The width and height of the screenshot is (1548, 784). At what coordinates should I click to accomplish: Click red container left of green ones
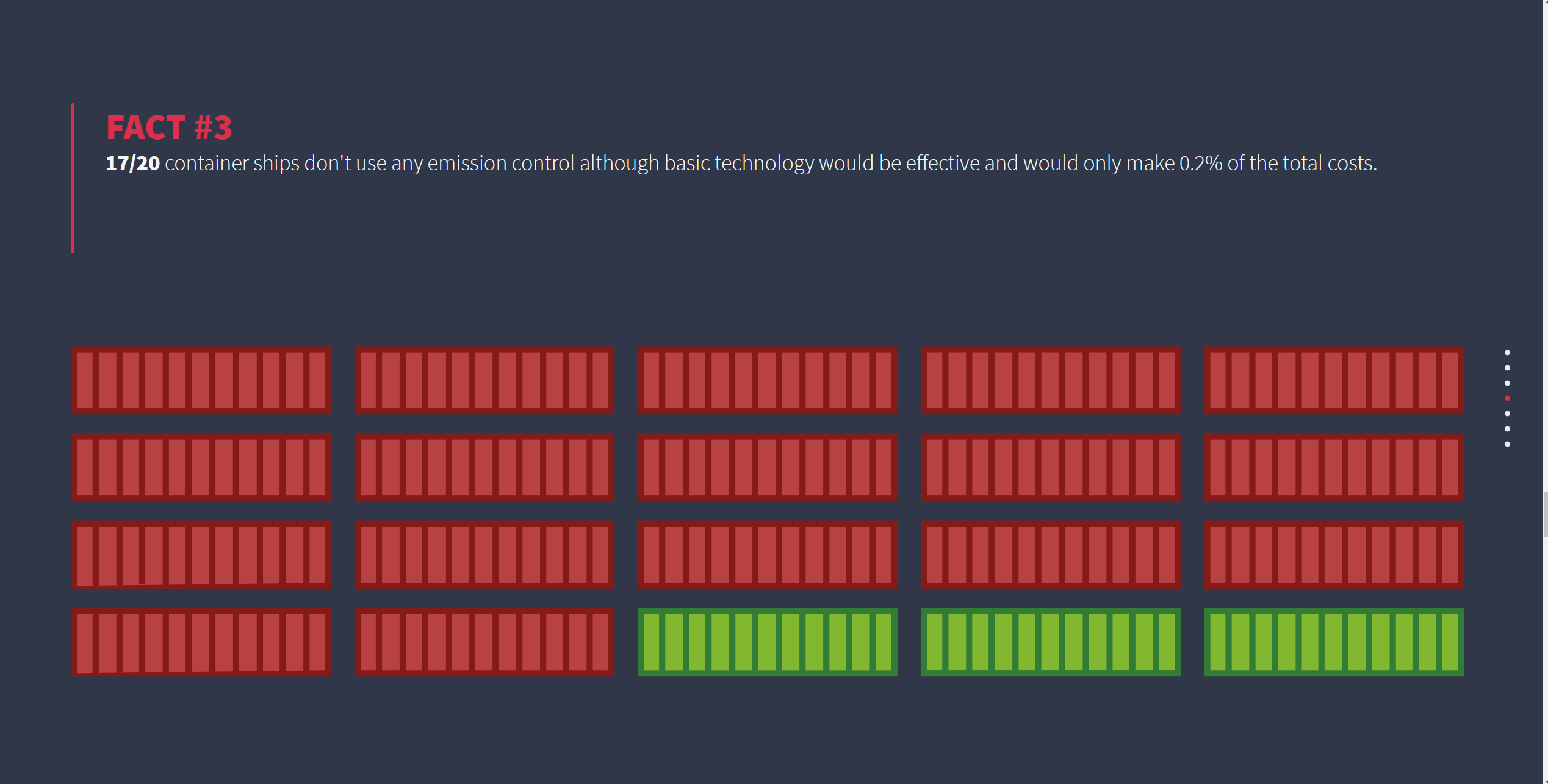pos(484,642)
